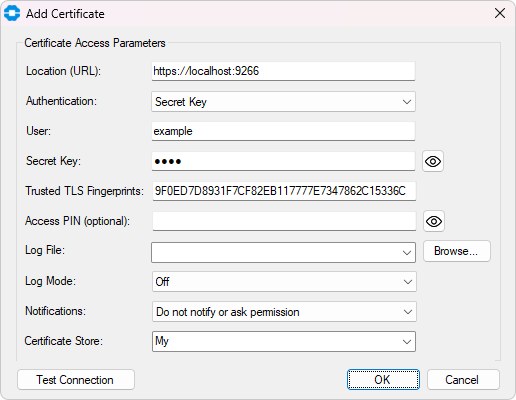This screenshot has width=516, height=400.
Task: Click the Trusted TLS Fingerprints field
Action: (284, 191)
